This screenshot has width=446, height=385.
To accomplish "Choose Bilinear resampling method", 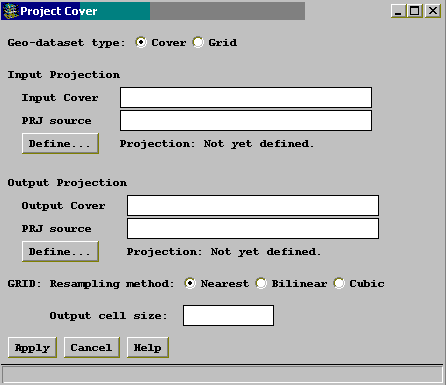I will coord(261,283).
